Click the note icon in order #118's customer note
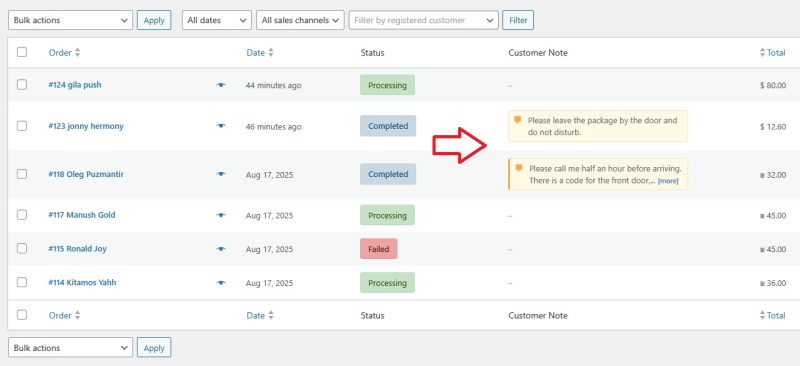800x366 pixels. 519,168
